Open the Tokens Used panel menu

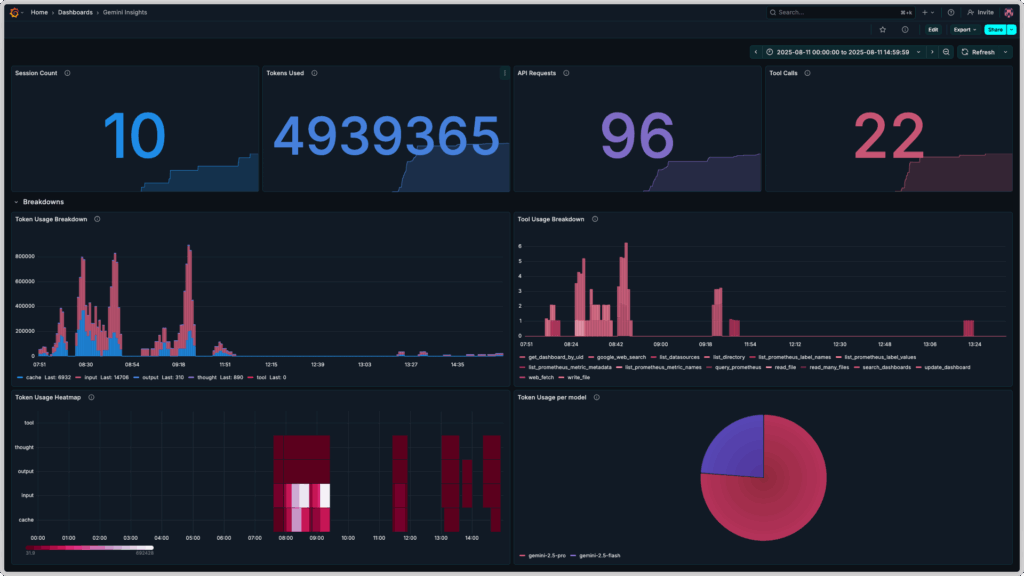click(505, 73)
